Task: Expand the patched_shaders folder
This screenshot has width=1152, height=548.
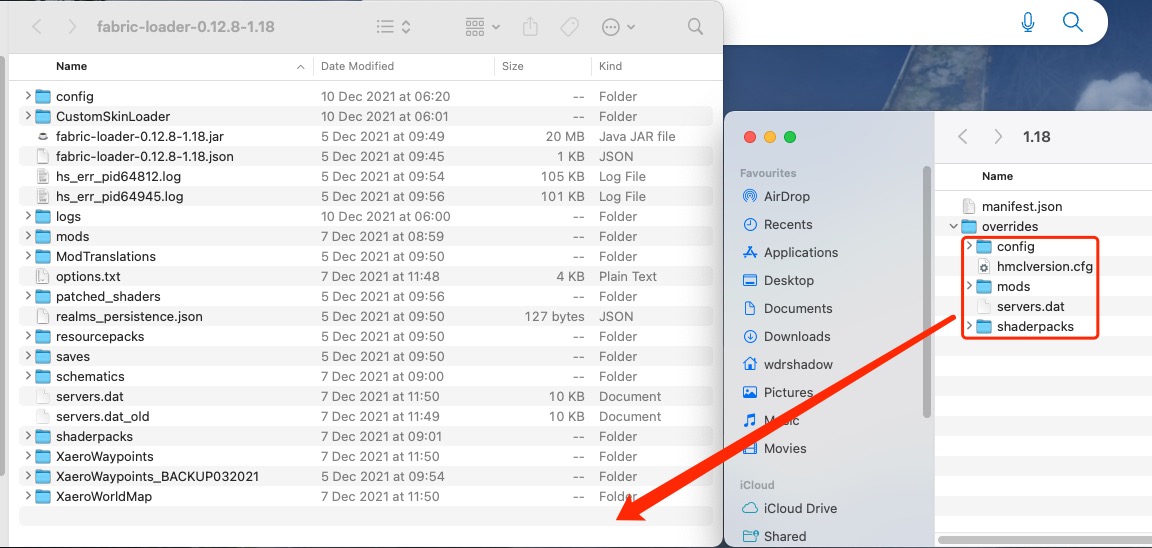Action: 28,296
